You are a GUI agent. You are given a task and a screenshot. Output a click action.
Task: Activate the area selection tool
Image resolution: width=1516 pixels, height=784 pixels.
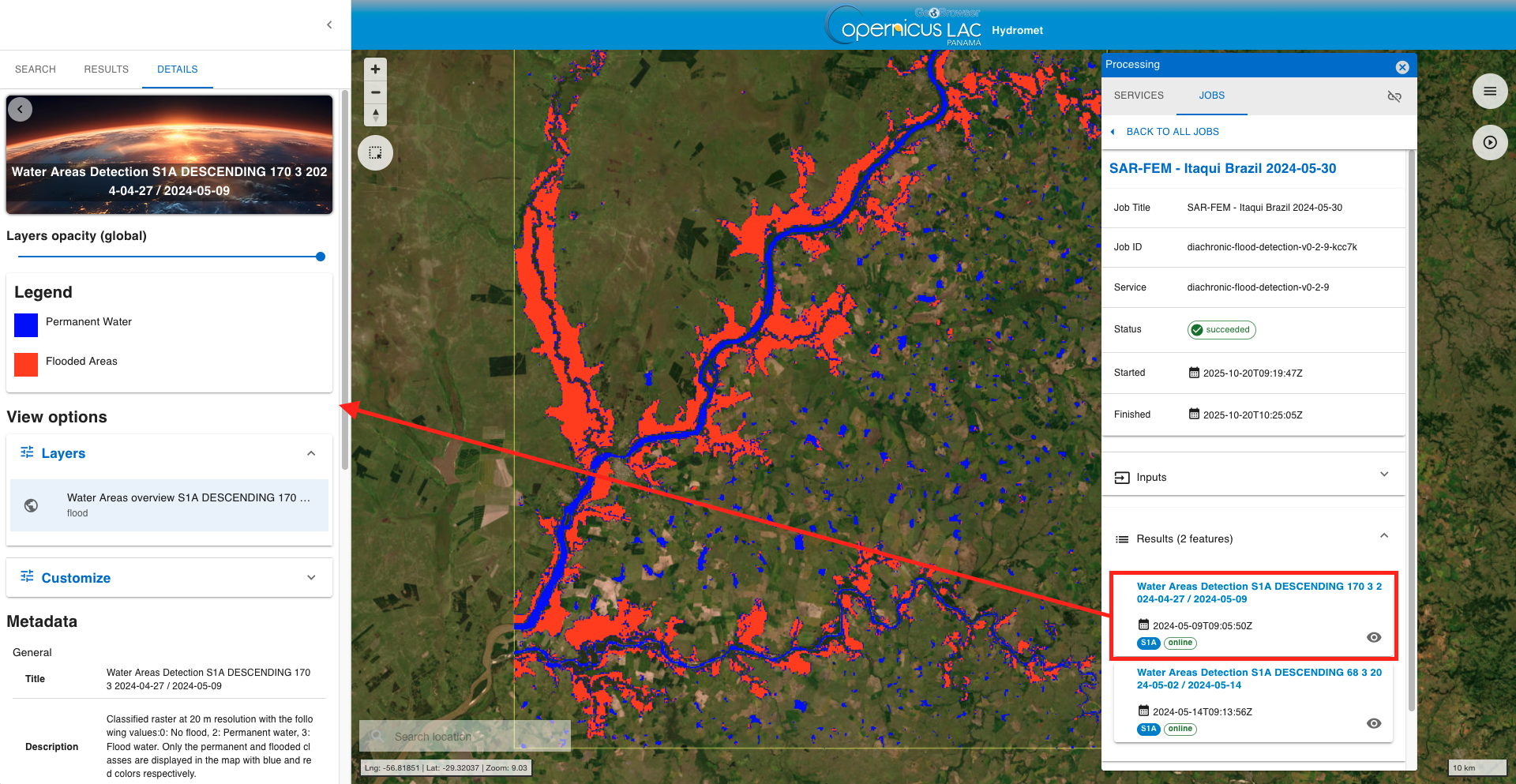coord(375,152)
